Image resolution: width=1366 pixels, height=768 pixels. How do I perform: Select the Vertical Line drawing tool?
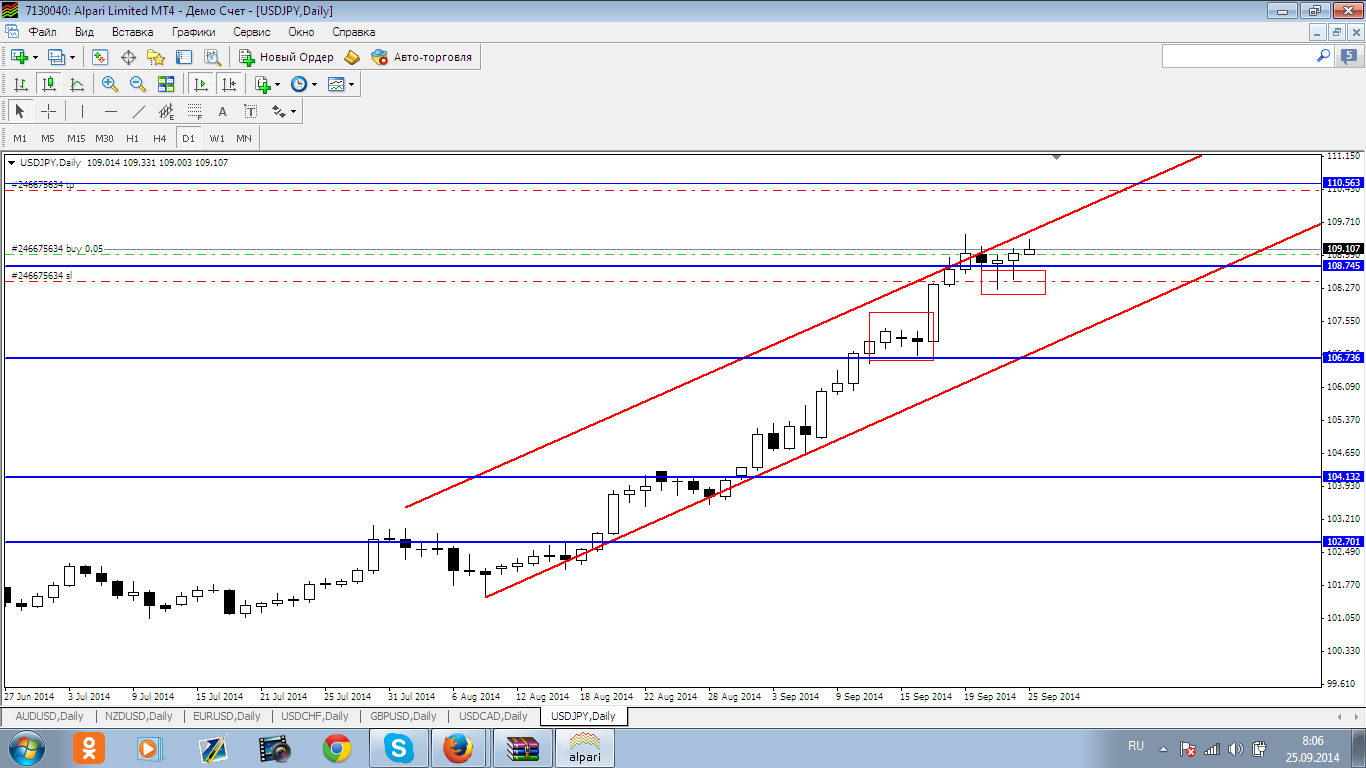pos(82,111)
